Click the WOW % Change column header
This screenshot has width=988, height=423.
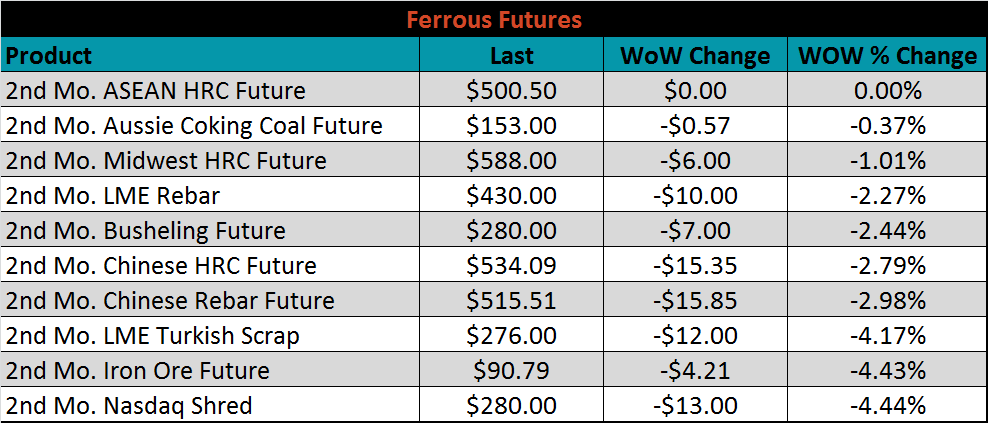pyautogui.click(x=887, y=55)
